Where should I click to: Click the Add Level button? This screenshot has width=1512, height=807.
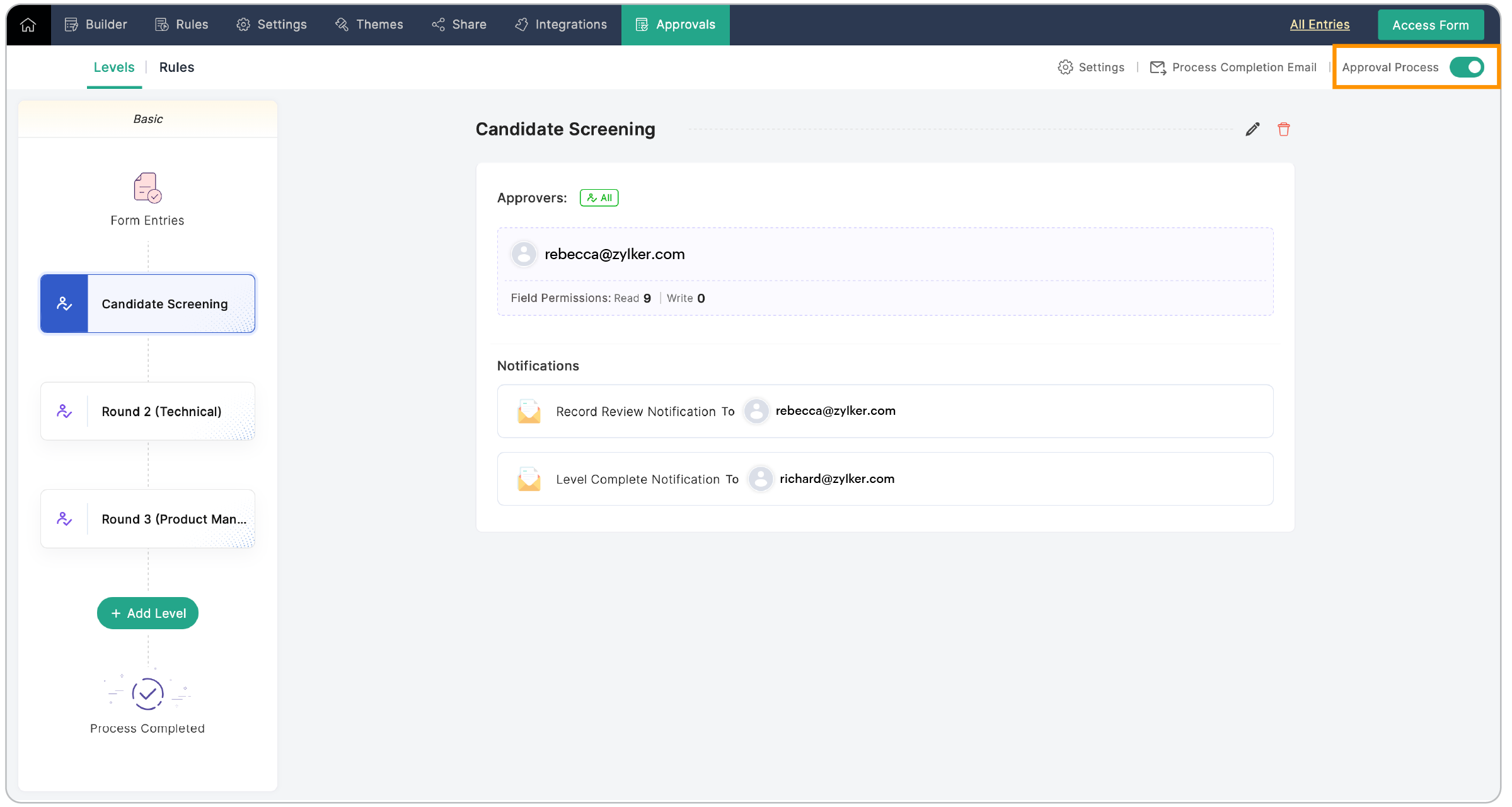[147, 613]
